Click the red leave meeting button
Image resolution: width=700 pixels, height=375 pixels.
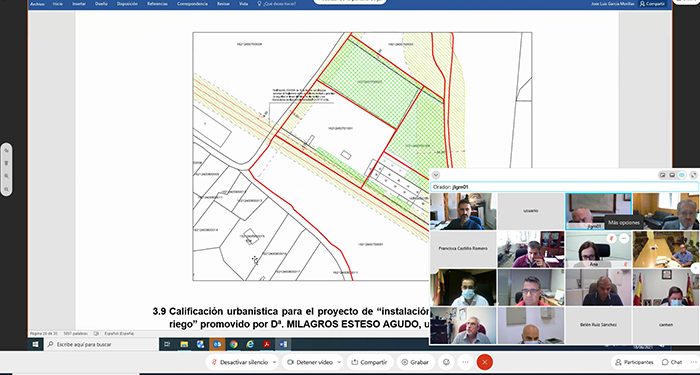click(x=484, y=362)
